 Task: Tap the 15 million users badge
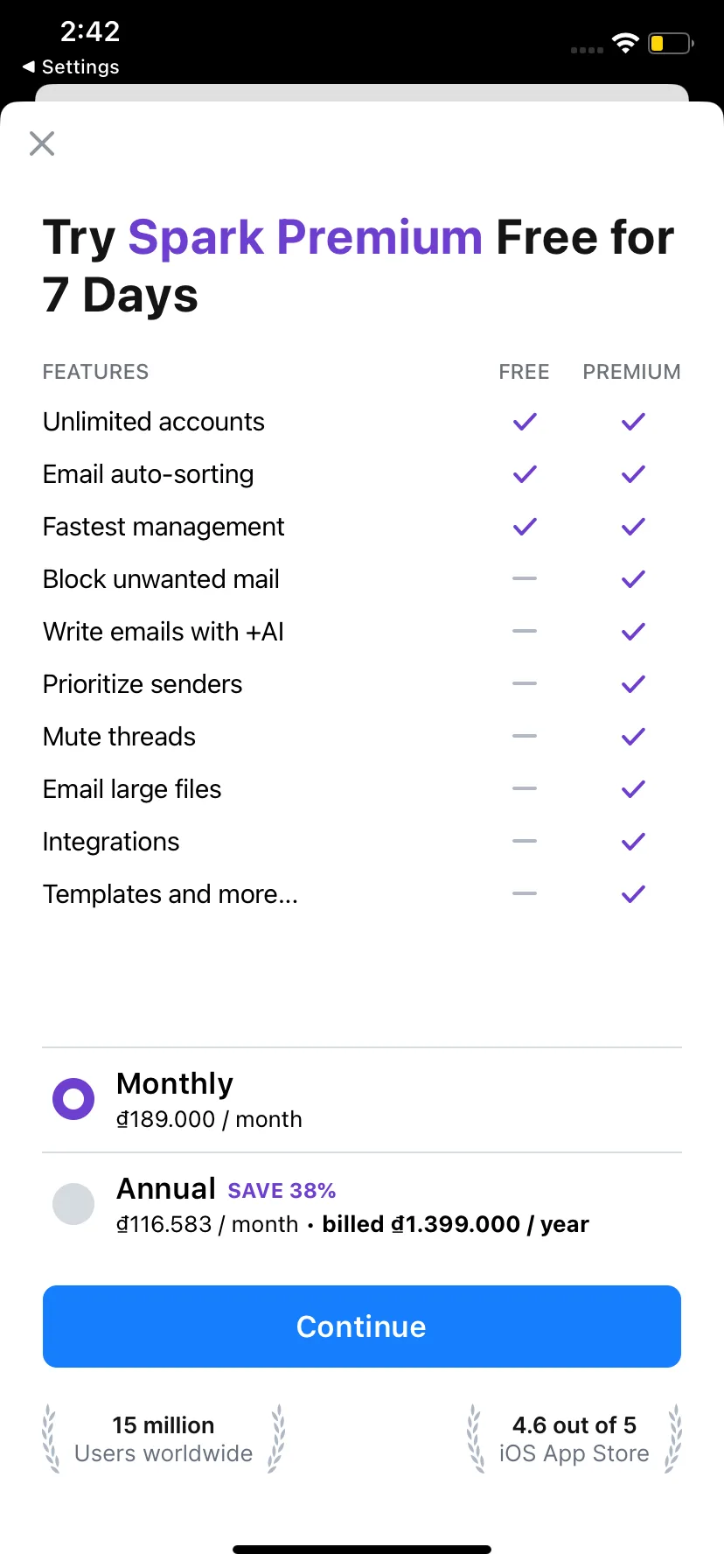coord(164,1439)
